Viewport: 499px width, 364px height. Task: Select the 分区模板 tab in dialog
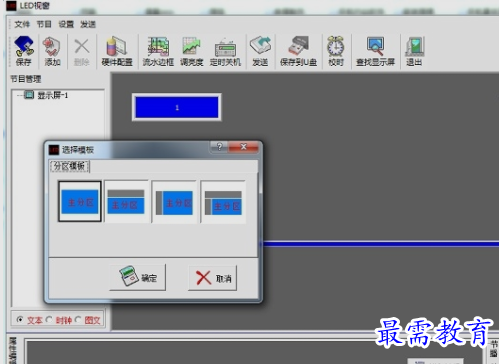coord(70,166)
